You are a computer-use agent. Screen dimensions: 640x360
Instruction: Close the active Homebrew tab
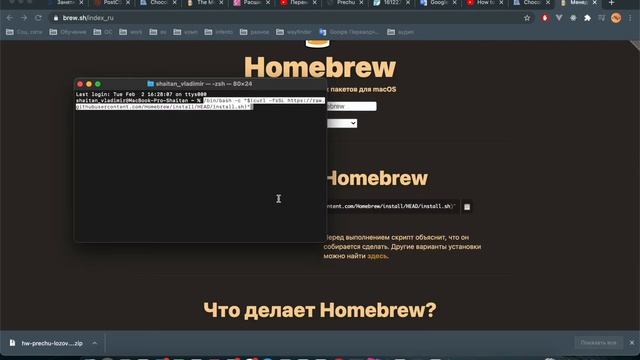click(595, 3)
